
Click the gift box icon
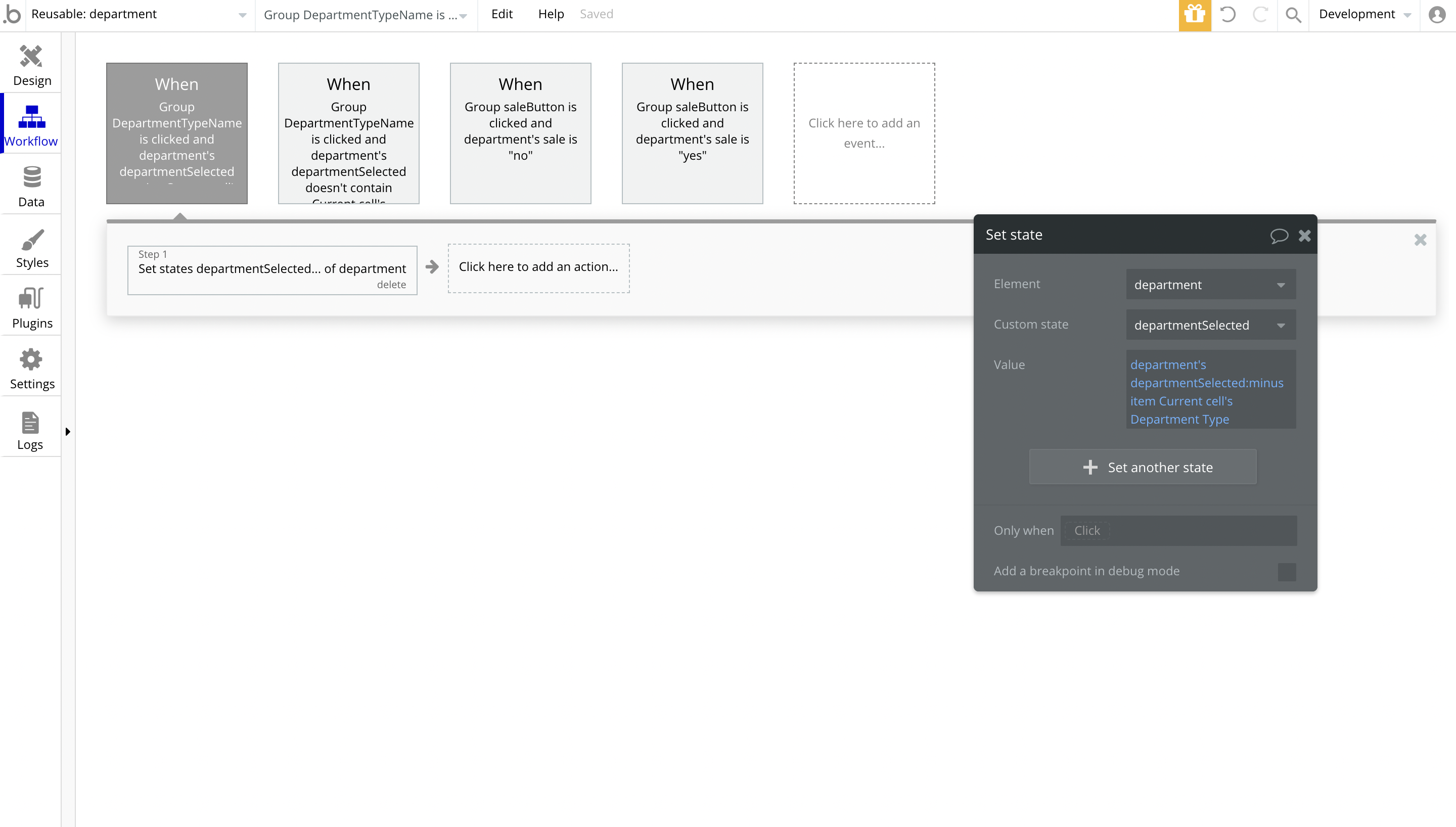1195,15
